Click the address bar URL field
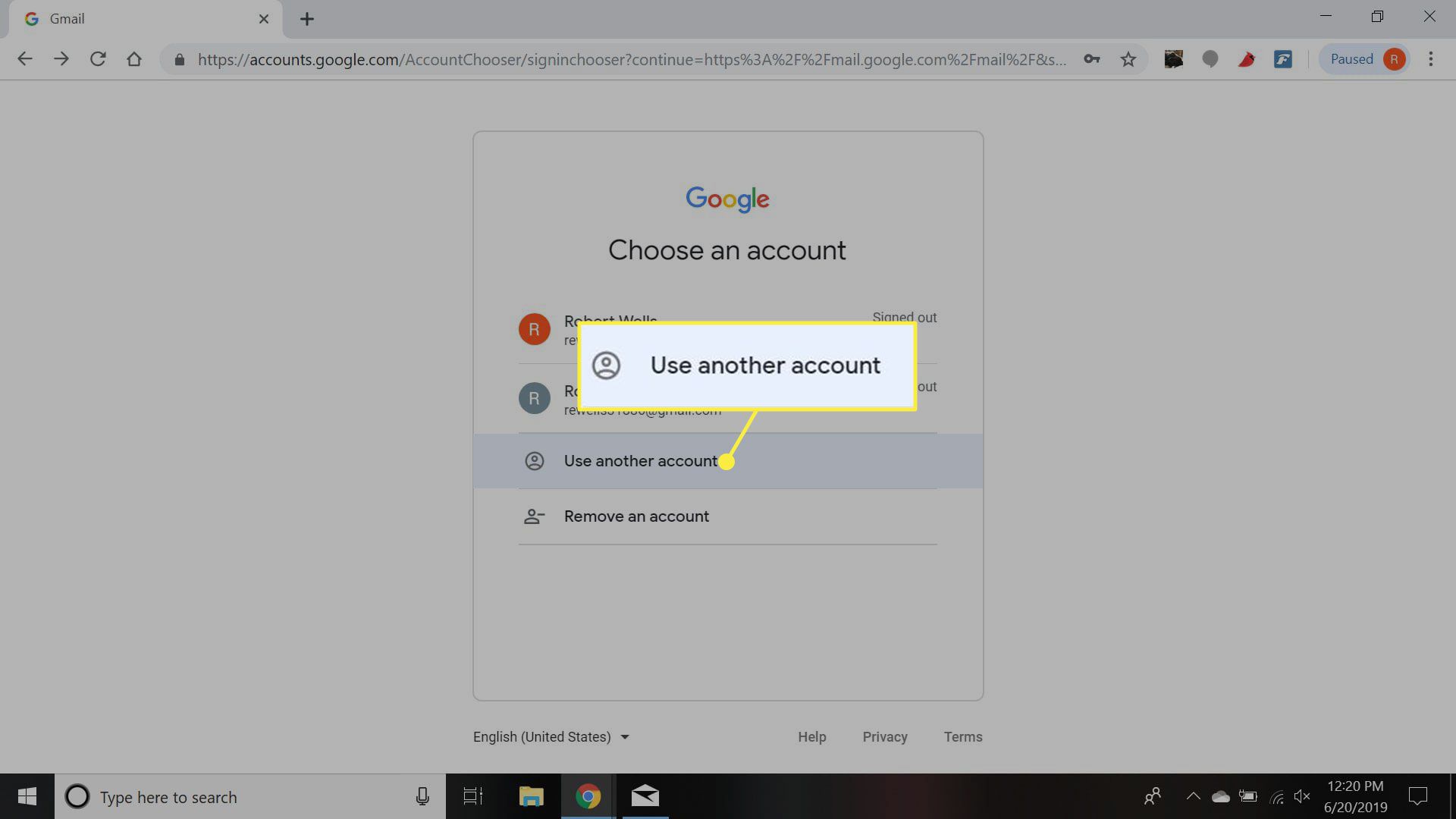 [632, 59]
